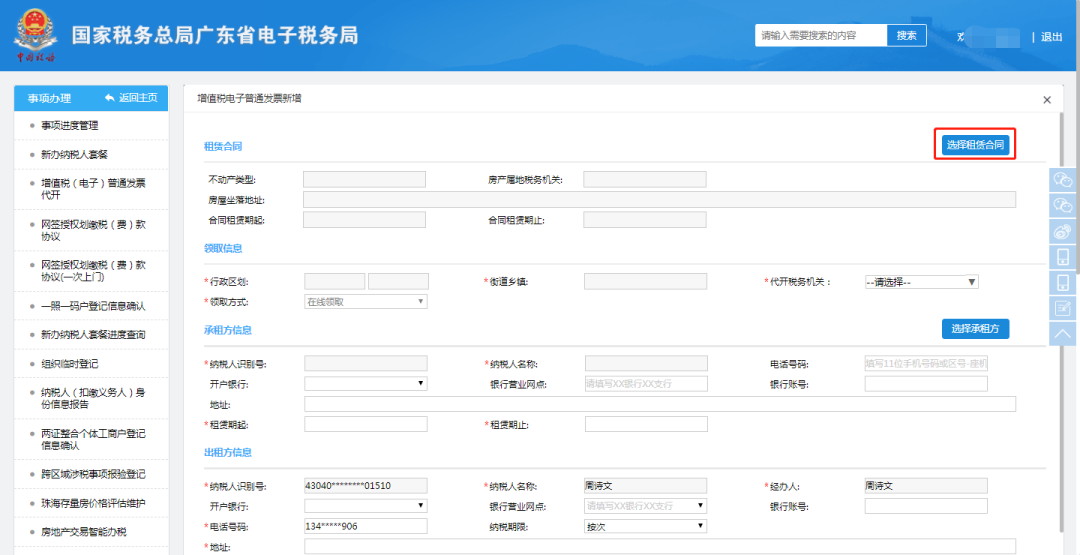Click the lessee's 纳税人名称 field
This screenshot has height=555, width=1080.
(x=646, y=364)
